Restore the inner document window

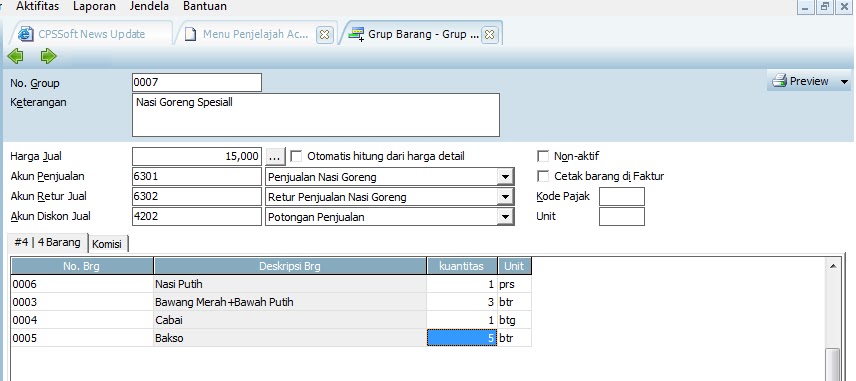[x=824, y=7]
